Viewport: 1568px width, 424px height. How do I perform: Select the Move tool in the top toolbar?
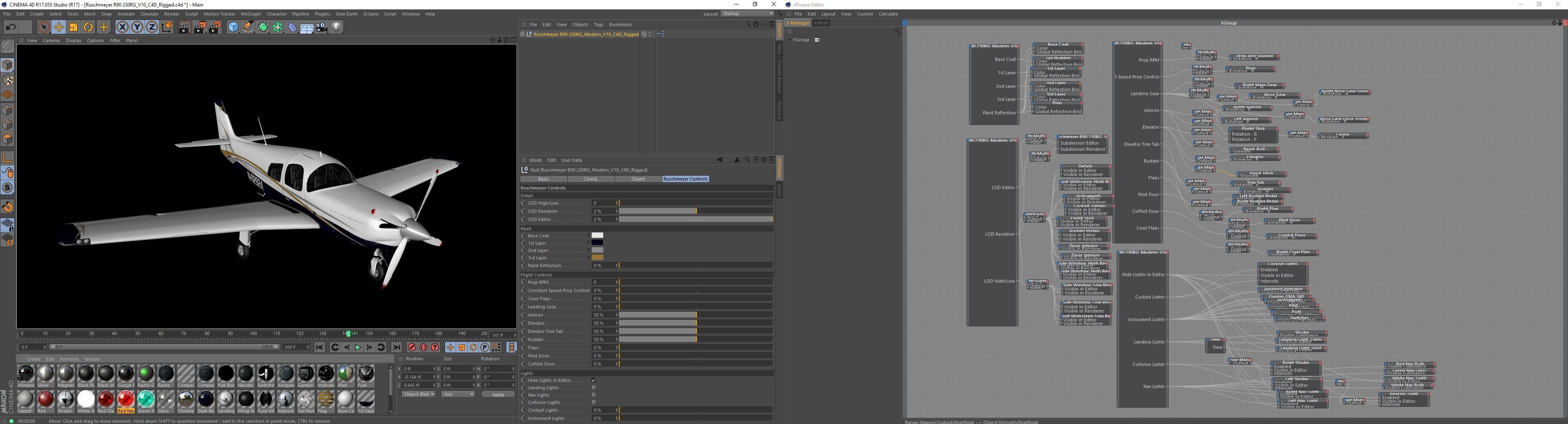pos(58,27)
